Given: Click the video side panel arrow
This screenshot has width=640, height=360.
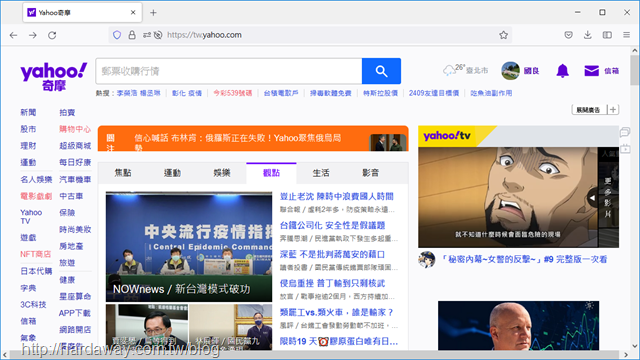Looking at the screenshot, I should (x=592, y=198).
